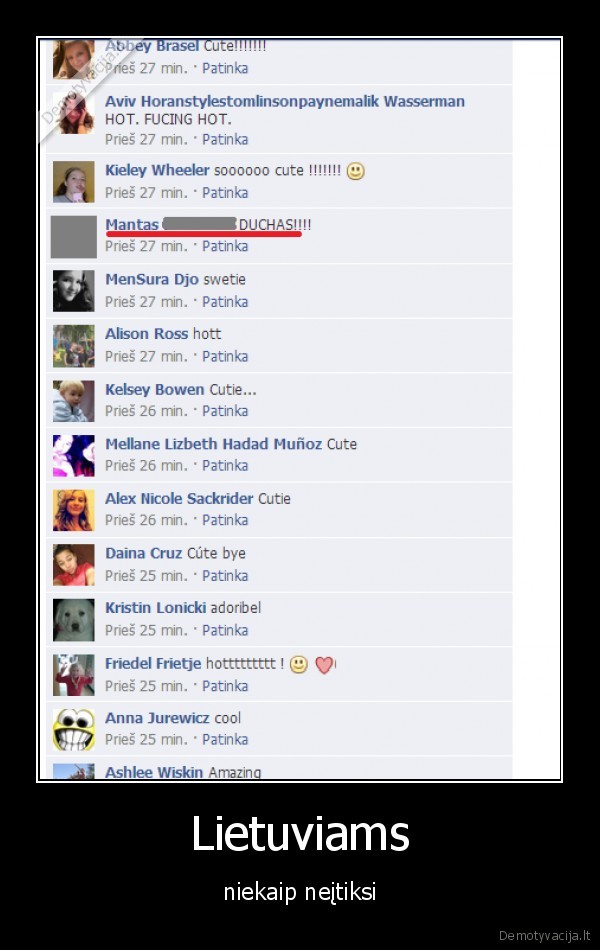Click the Mantas name link
Screen dimensions: 600x950
coord(132,225)
